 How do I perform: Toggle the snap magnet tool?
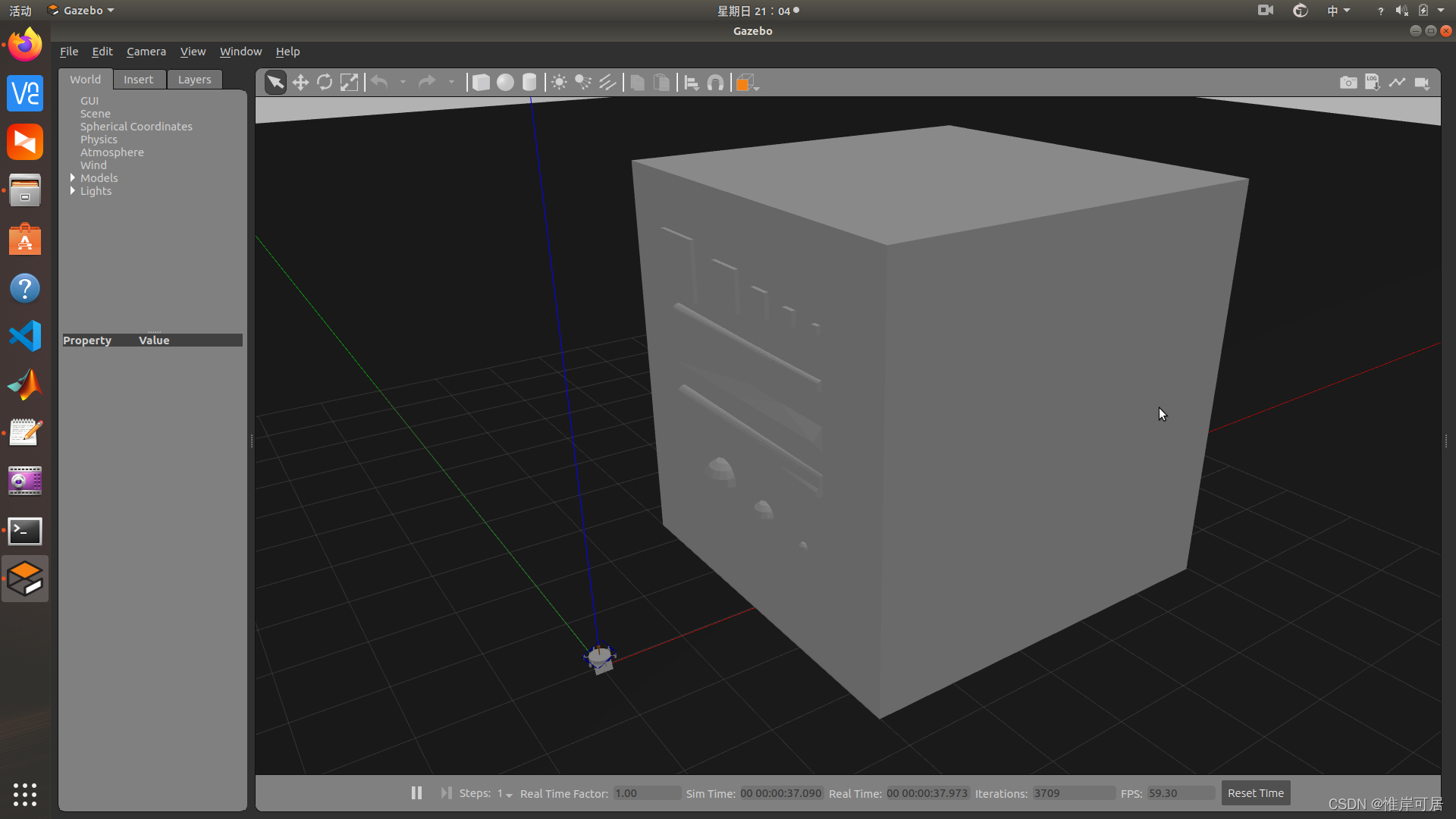point(715,83)
